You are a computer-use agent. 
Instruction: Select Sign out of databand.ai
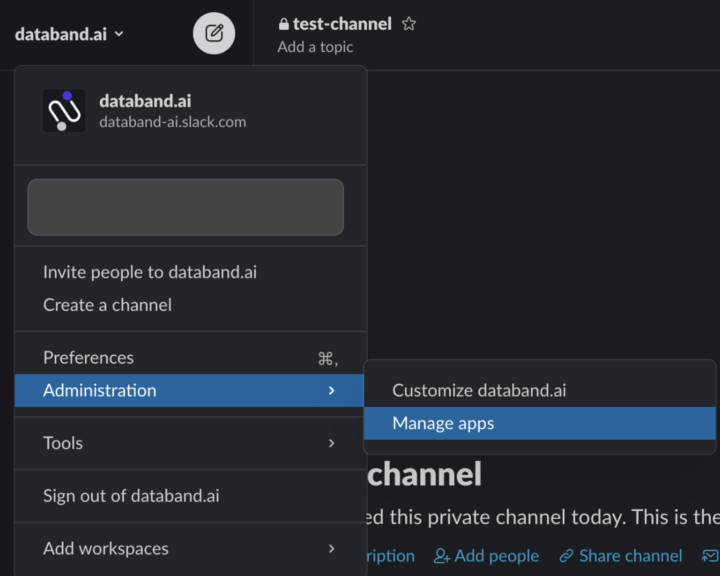pos(191,496)
